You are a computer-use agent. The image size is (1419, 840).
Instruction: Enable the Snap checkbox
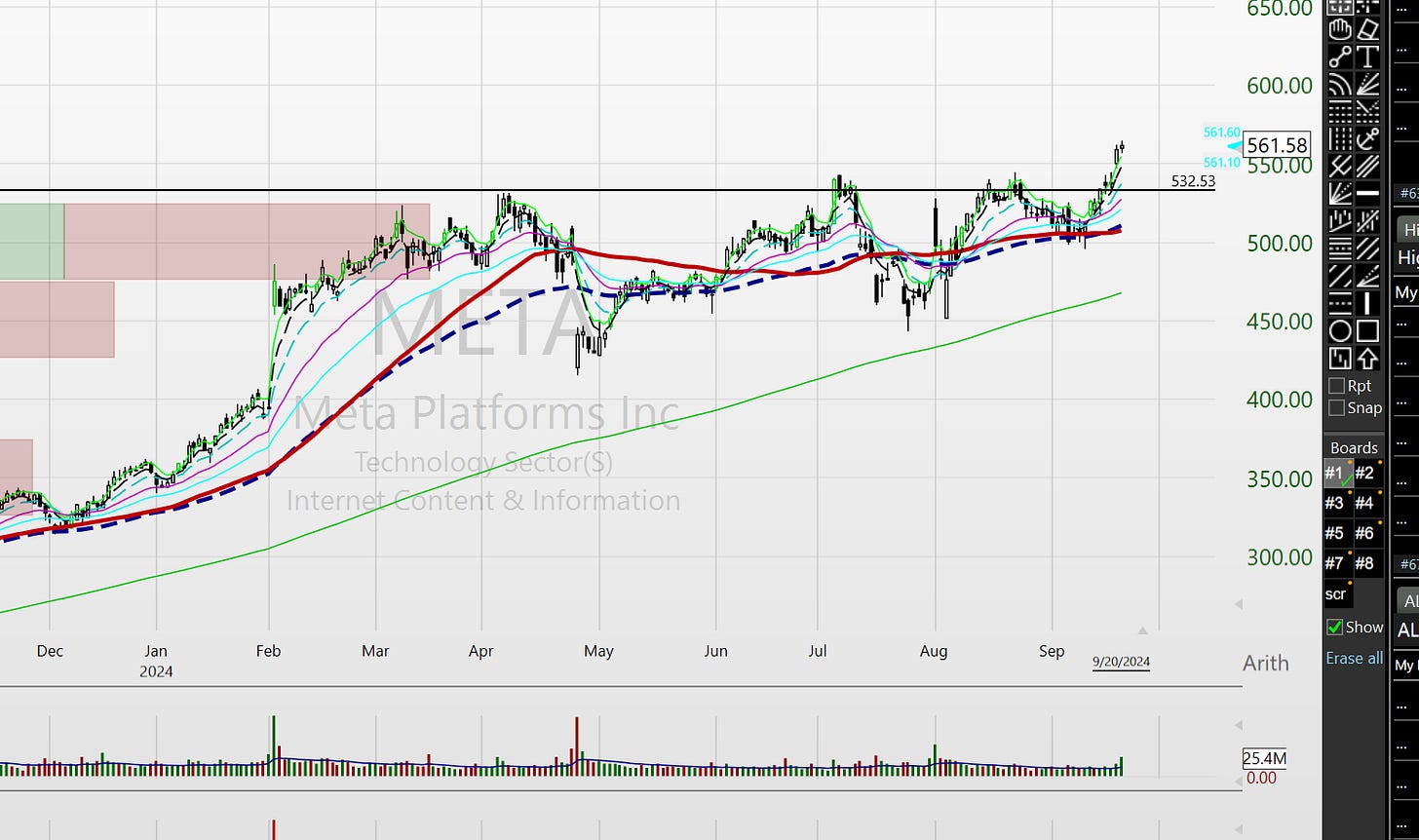[1336, 407]
